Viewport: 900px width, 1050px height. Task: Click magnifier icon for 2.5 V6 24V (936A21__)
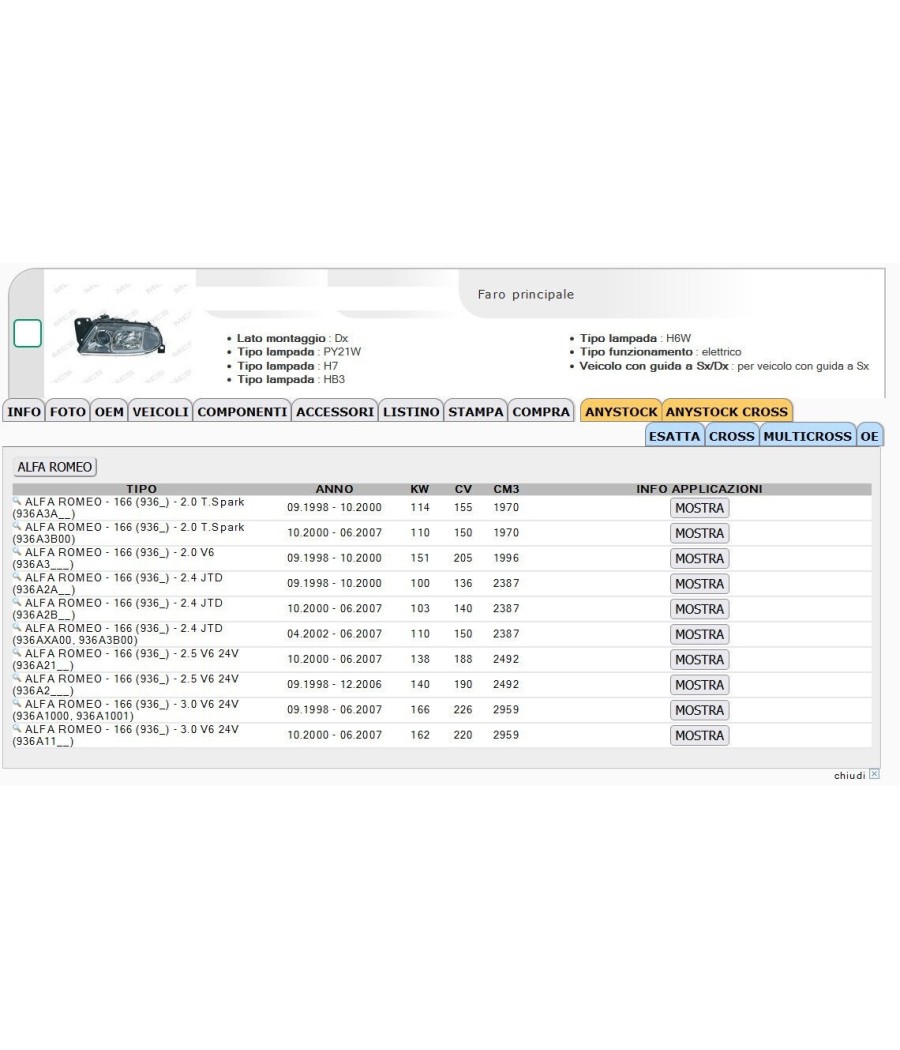(17, 653)
